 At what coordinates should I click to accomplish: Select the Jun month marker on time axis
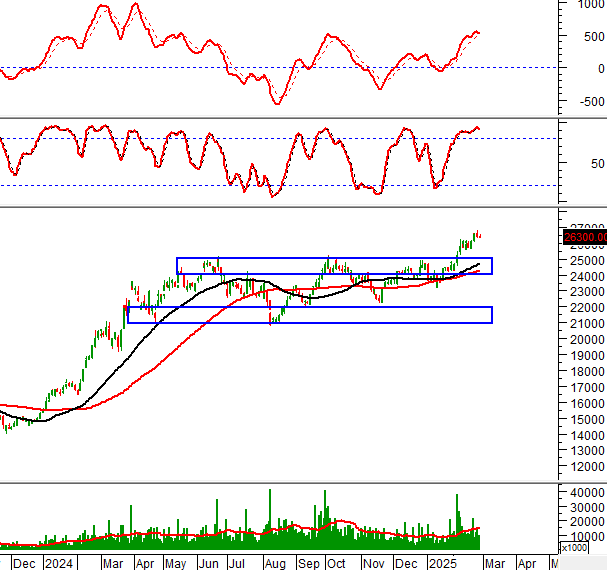(x=210, y=563)
